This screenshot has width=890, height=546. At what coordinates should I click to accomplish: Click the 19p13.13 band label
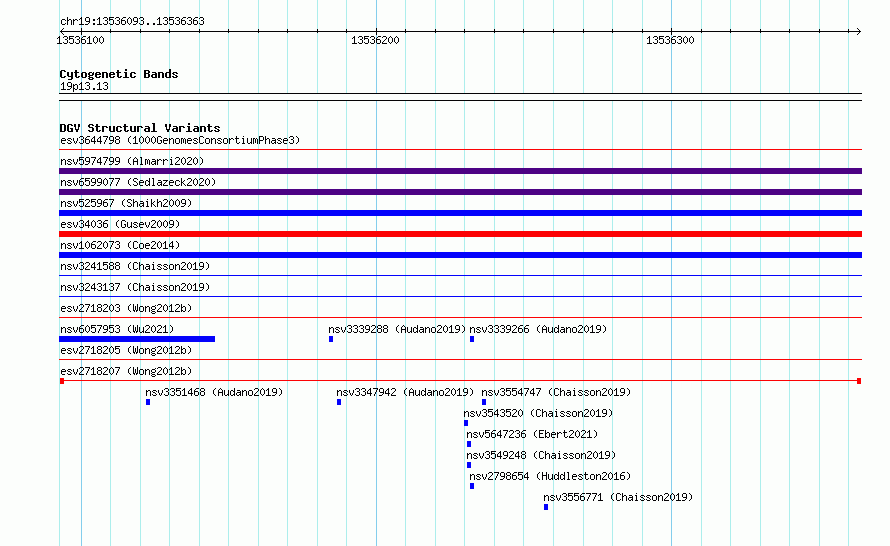pyautogui.click(x=84, y=86)
